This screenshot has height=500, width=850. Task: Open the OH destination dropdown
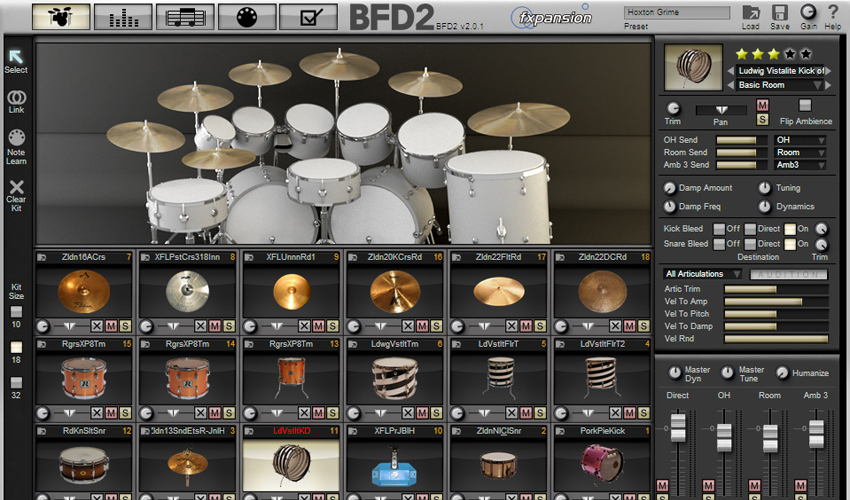[x=800, y=140]
